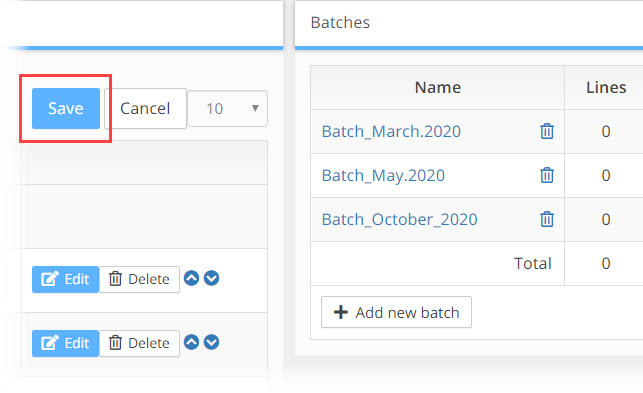Viewport: 643px width, 393px height.
Task: Click the Name column header
Action: [438, 87]
